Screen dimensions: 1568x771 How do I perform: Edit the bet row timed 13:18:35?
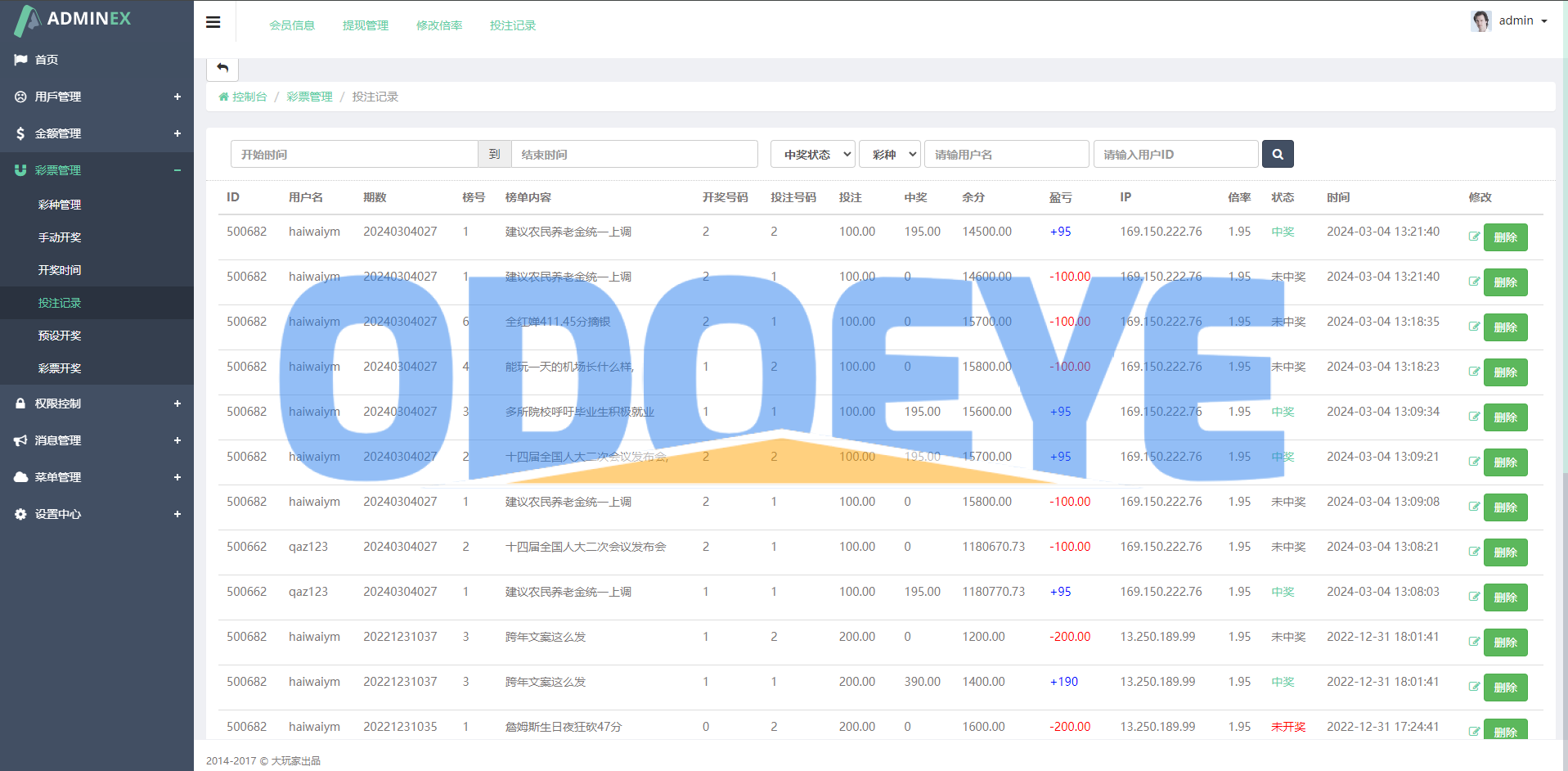(1474, 327)
